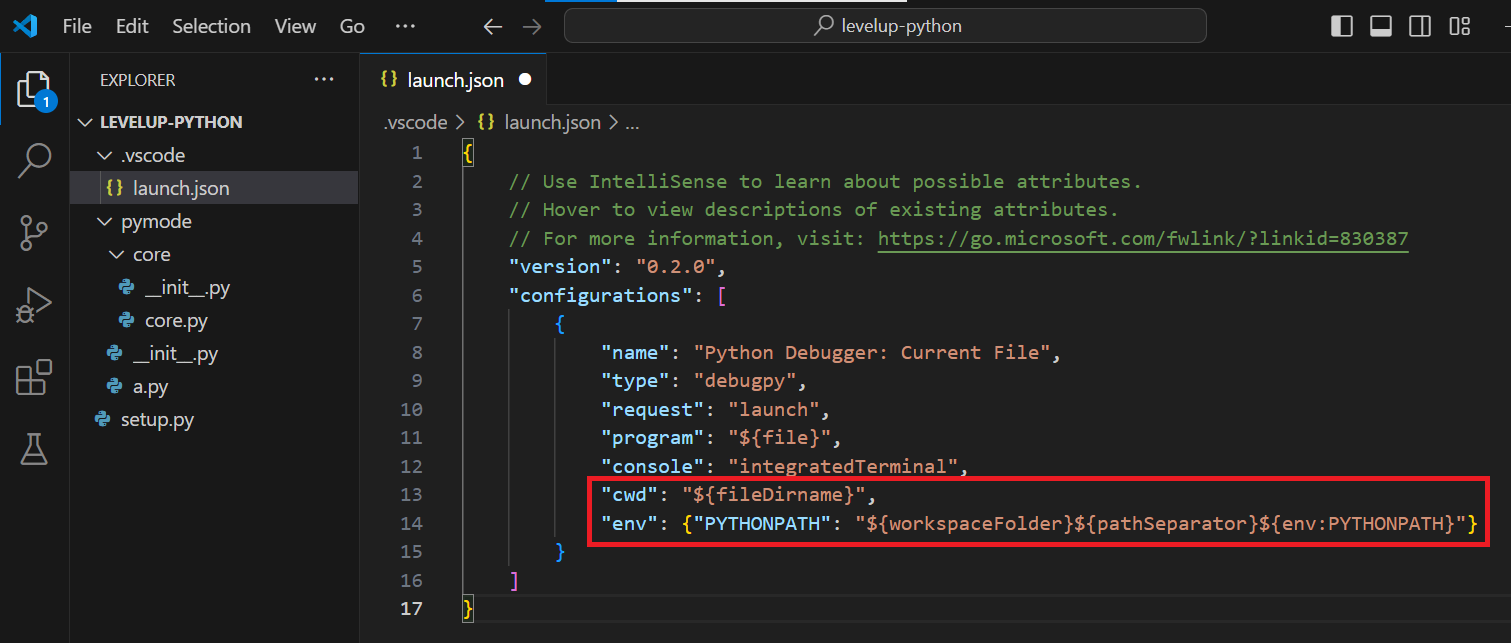
Task: Click the "debugpy" type value
Action: tap(747, 381)
